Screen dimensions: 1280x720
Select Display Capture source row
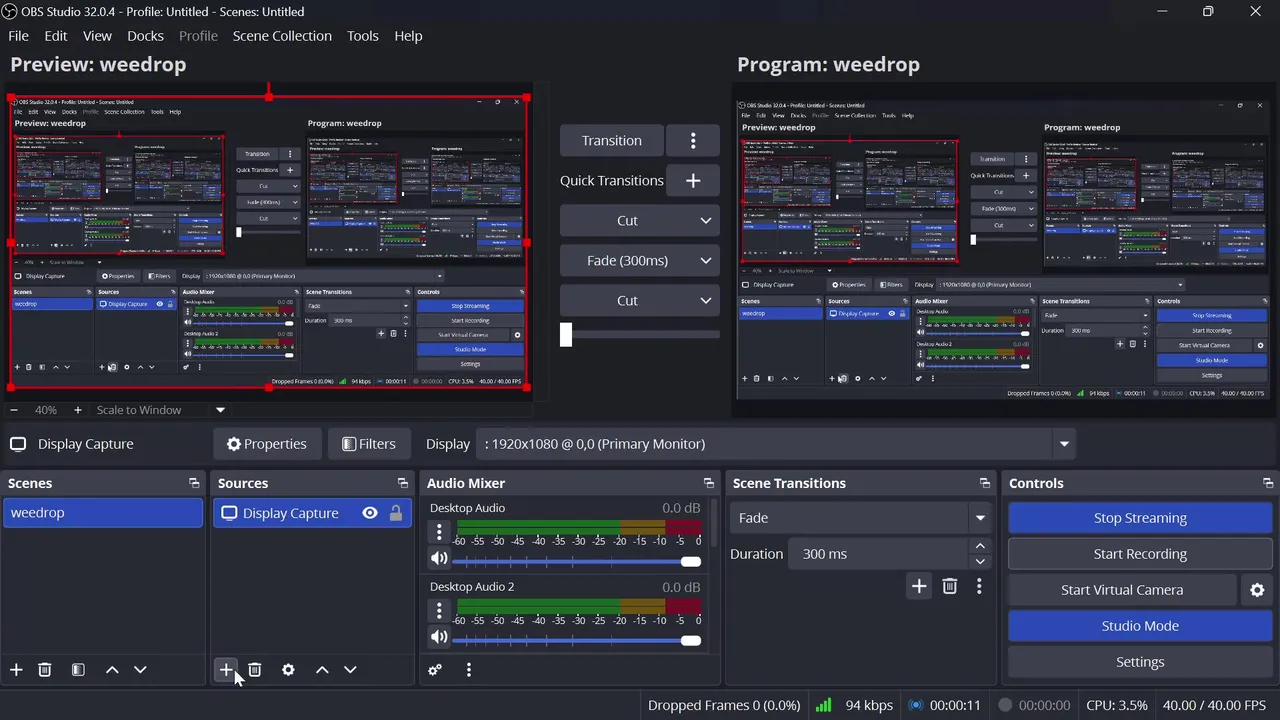(x=313, y=513)
